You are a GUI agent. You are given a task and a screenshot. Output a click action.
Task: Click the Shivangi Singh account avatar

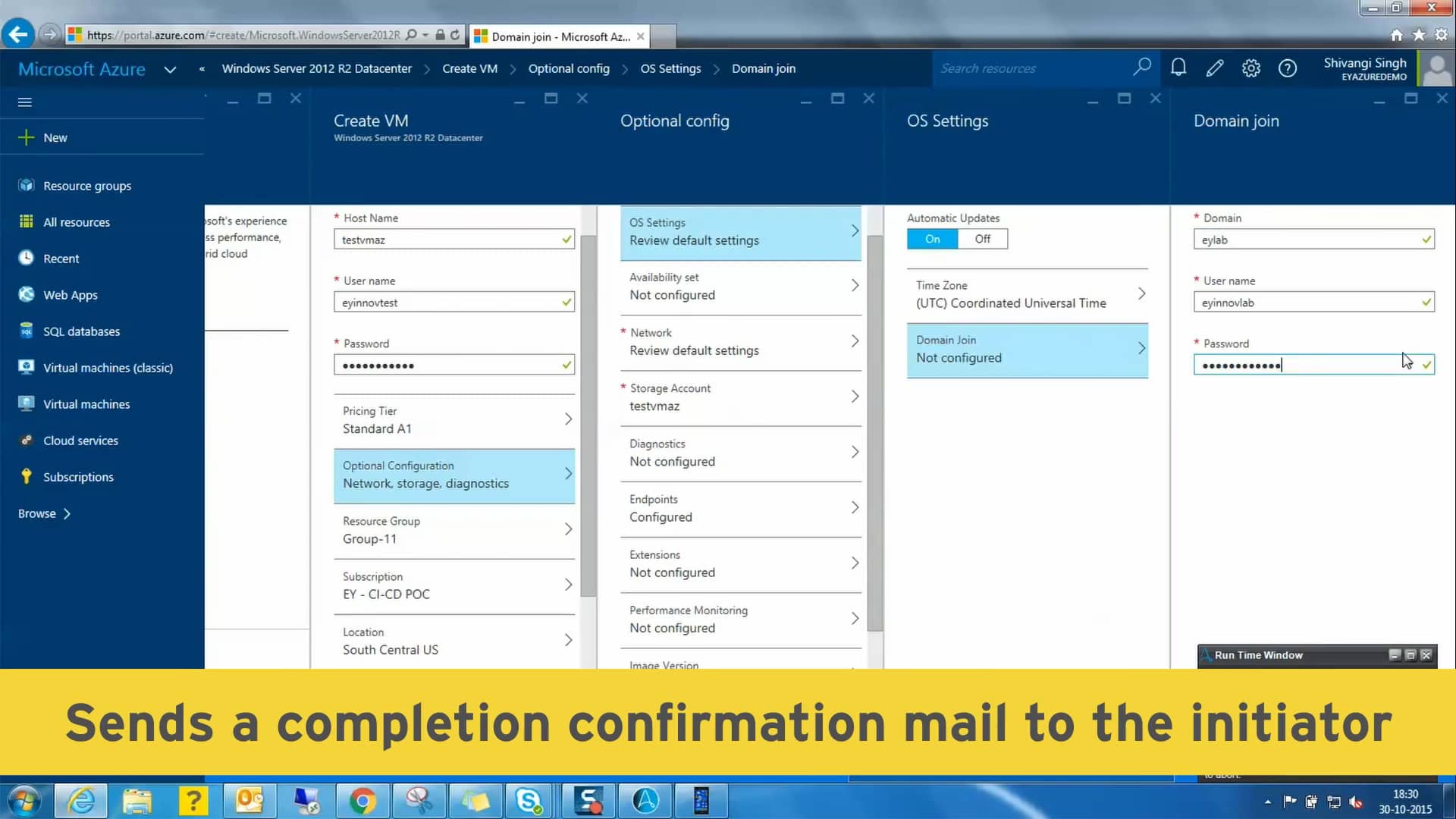coord(1436,67)
